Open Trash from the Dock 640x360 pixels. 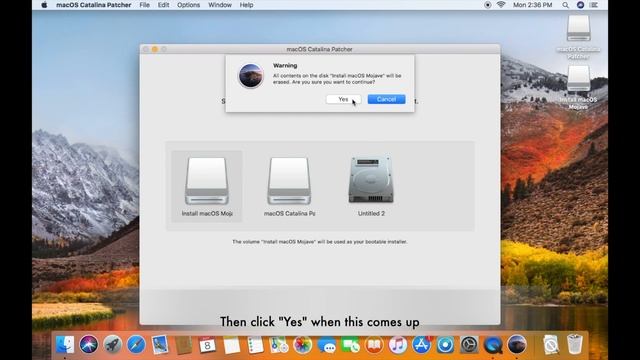click(575, 345)
